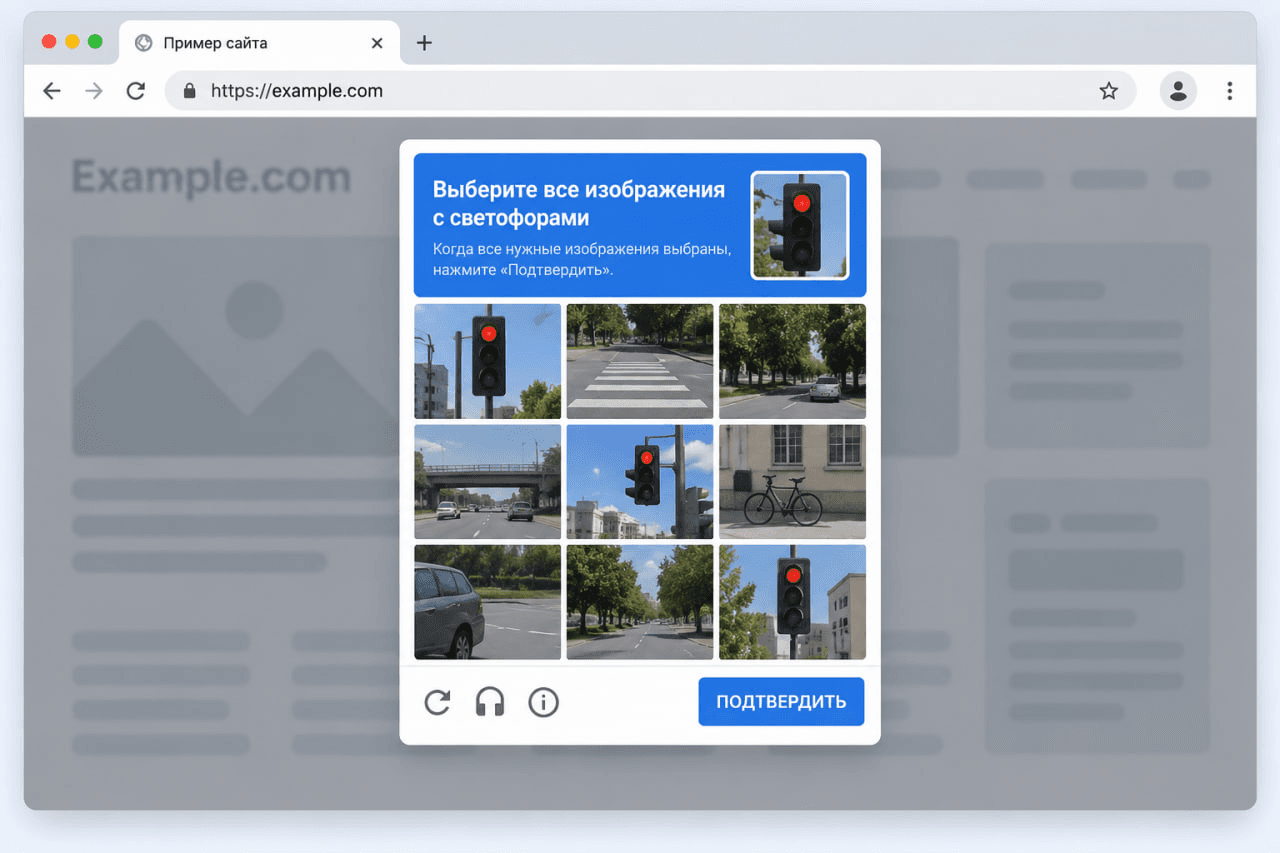Open the browser three-dot menu

[x=1230, y=91]
